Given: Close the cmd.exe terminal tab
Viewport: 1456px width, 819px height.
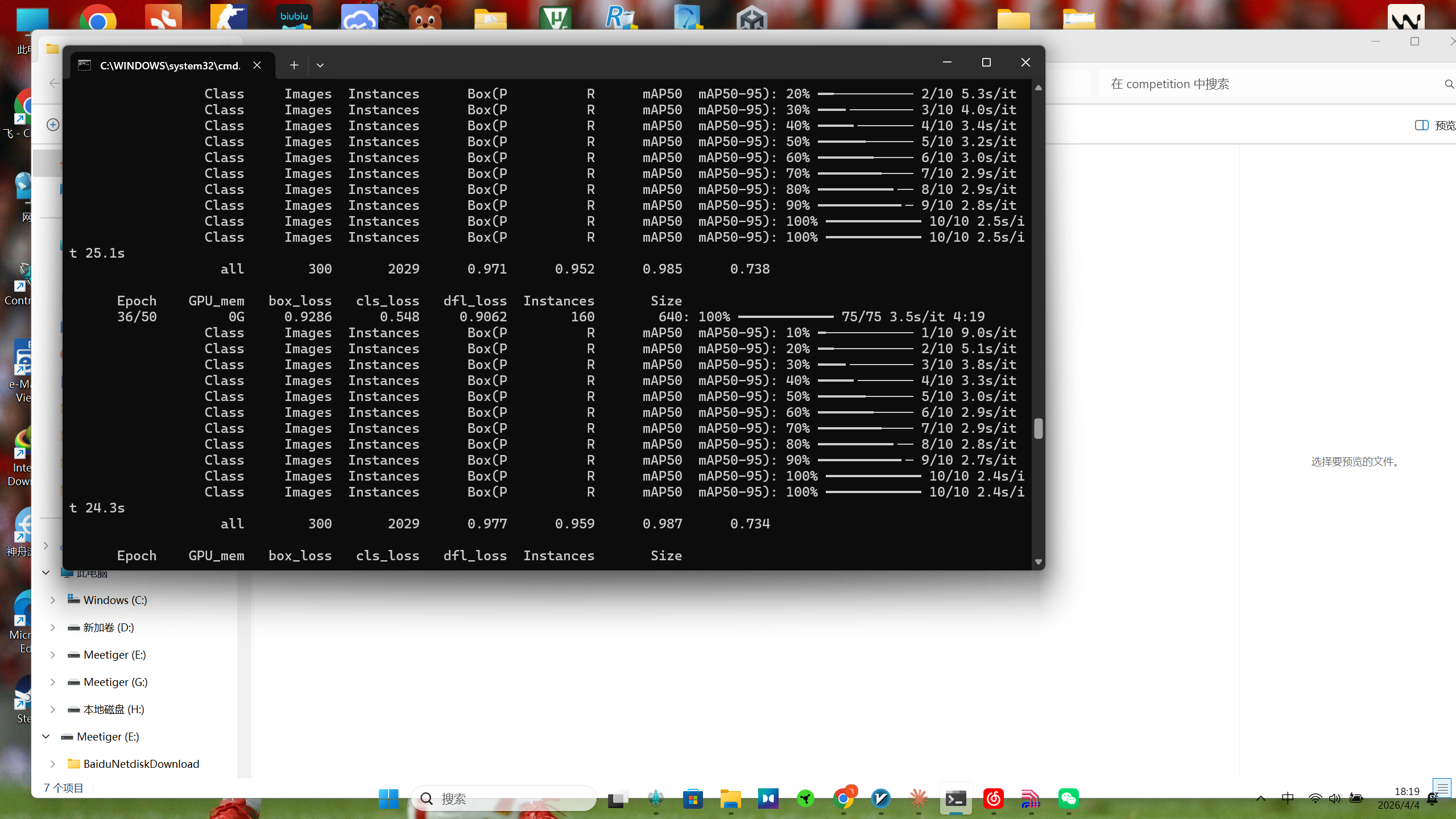Looking at the screenshot, I should pyautogui.click(x=257, y=65).
